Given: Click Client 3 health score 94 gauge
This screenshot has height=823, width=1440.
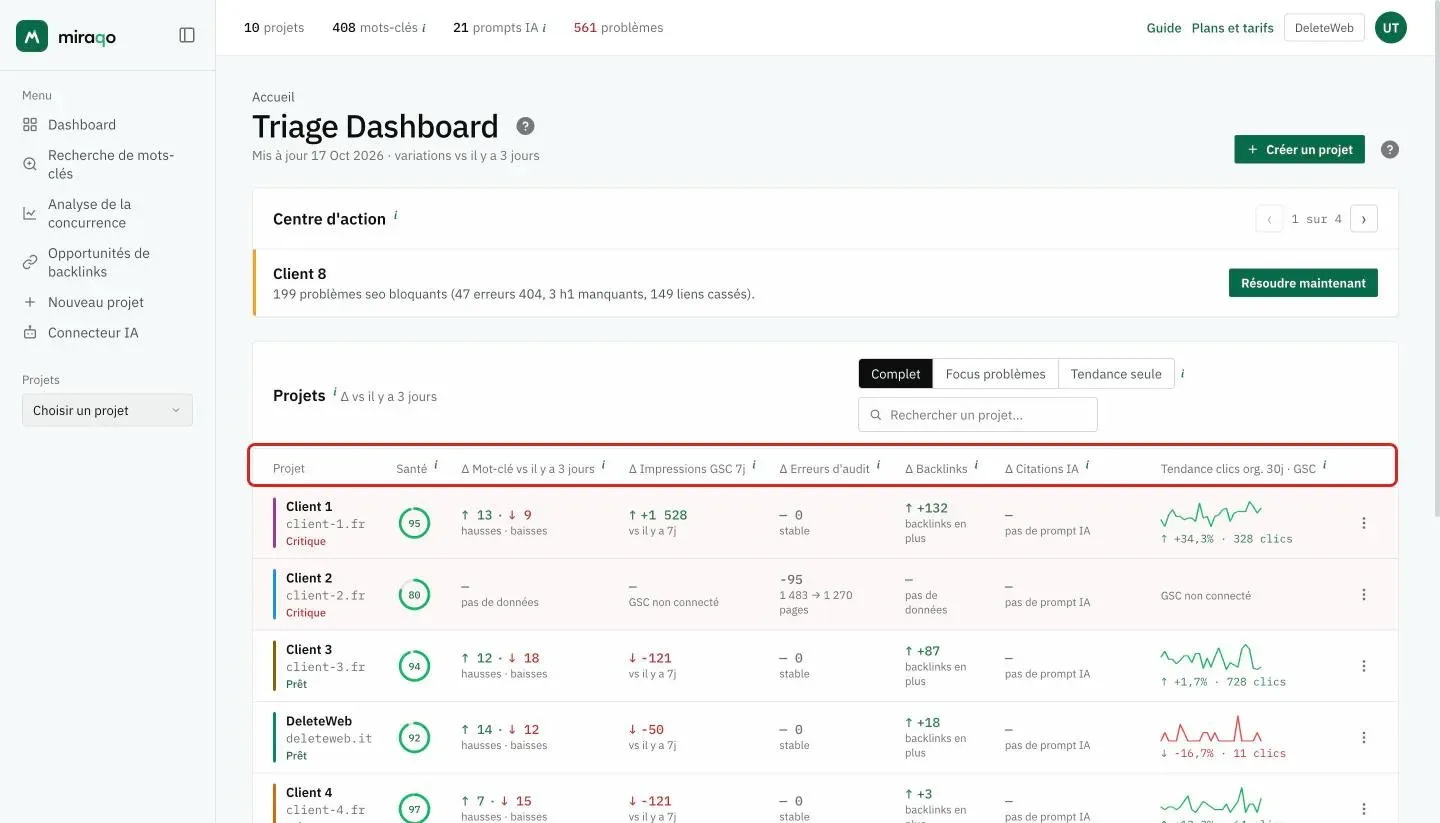Looking at the screenshot, I should tap(414, 666).
